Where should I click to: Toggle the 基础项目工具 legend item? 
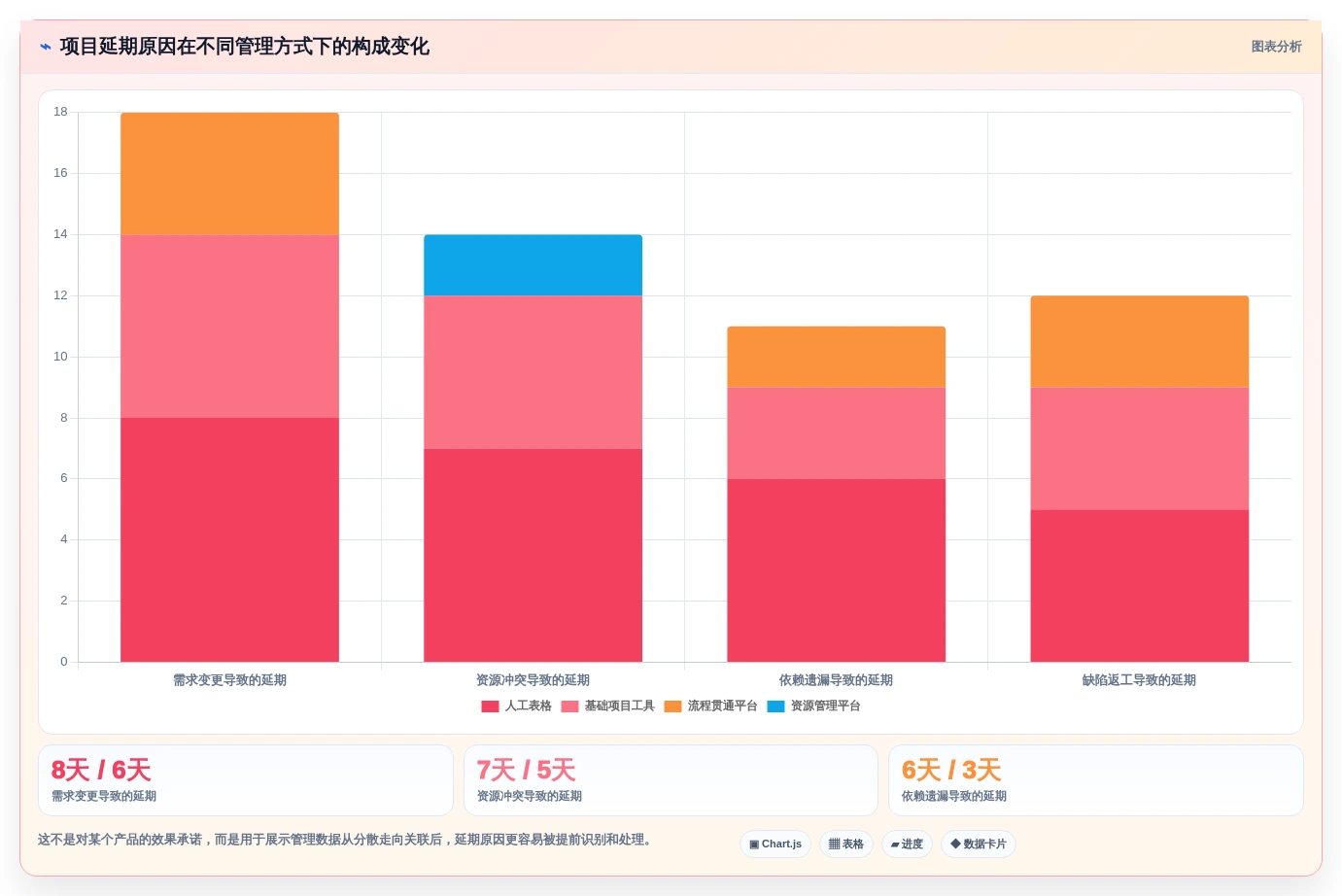607,706
